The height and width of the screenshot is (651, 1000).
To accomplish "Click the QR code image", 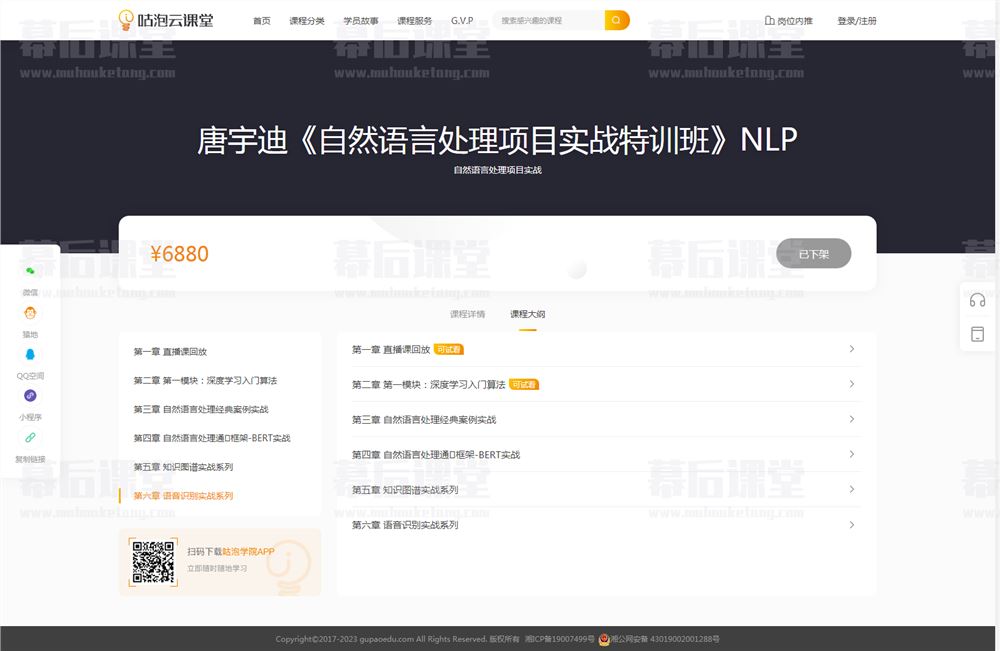I will [x=153, y=562].
